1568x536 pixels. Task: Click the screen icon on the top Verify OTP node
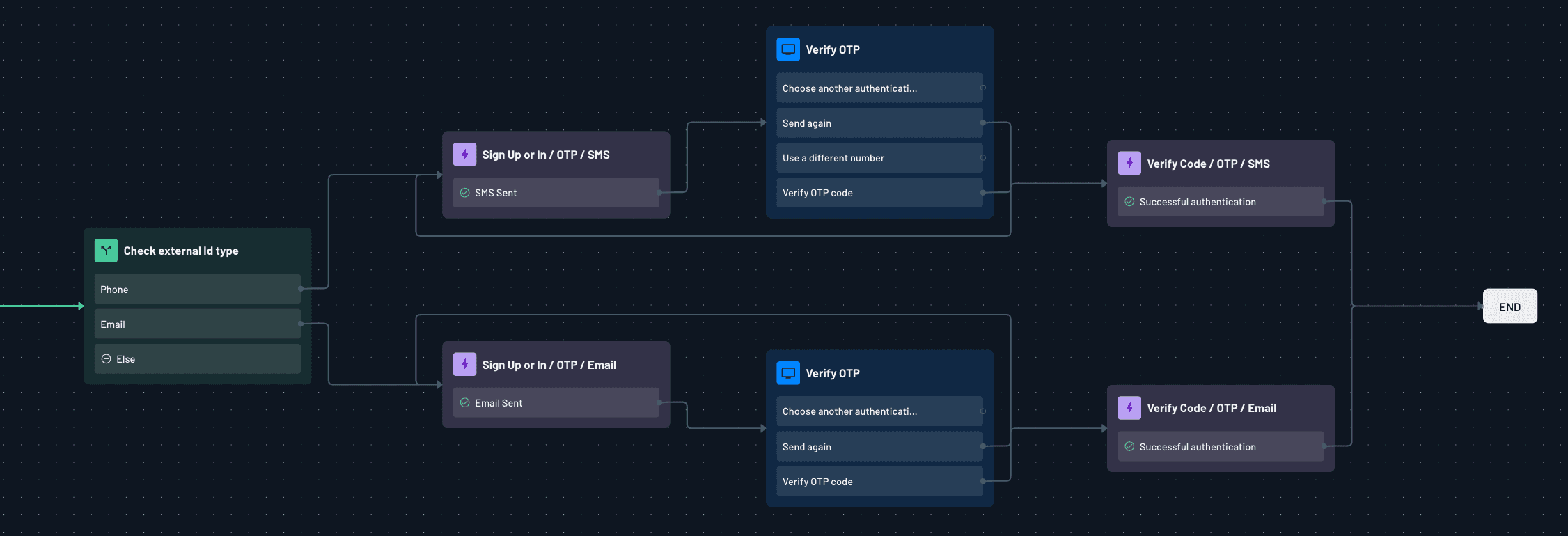click(x=787, y=49)
